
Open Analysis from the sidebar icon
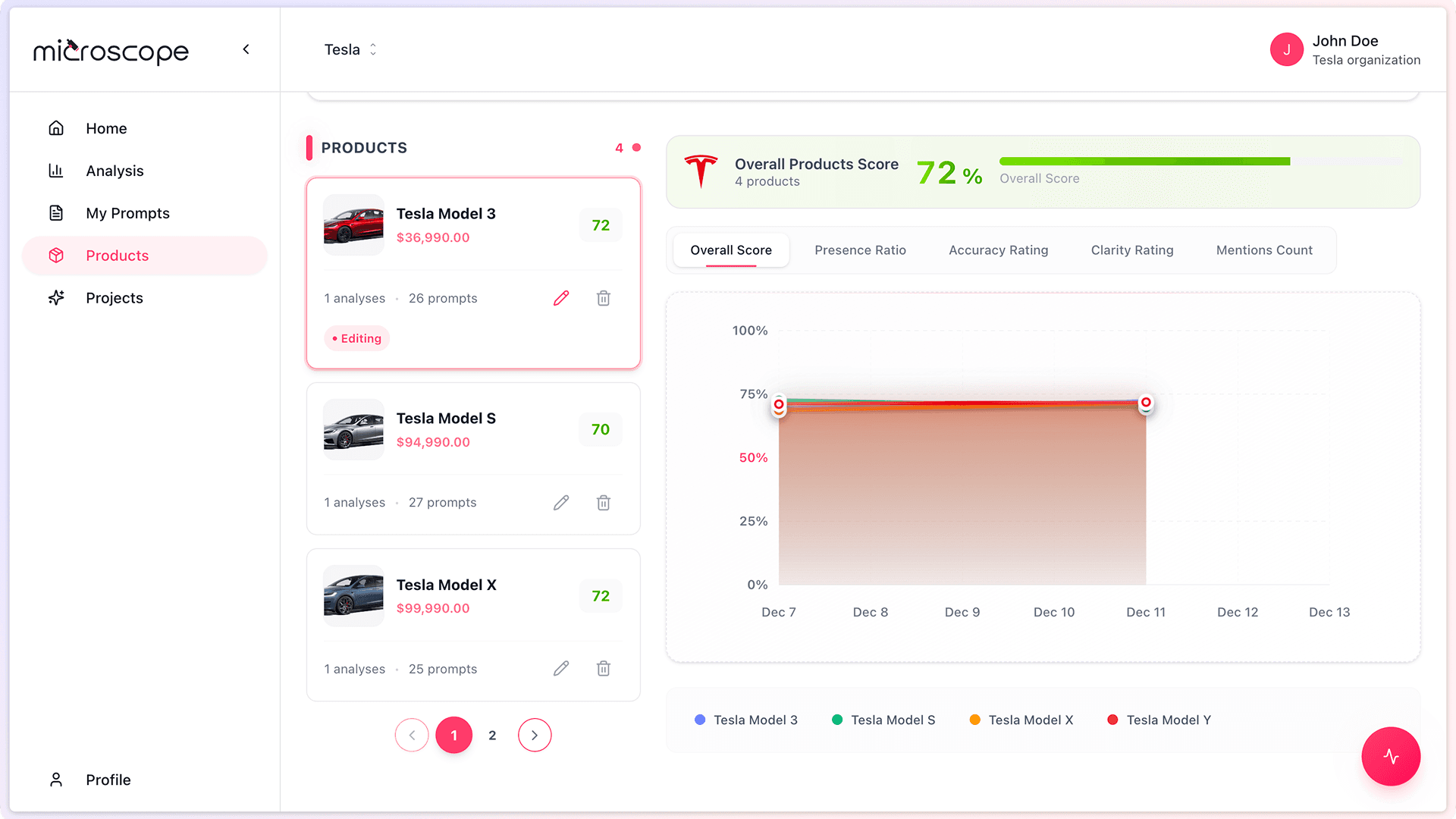pyautogui.click(x=56, y=171)
